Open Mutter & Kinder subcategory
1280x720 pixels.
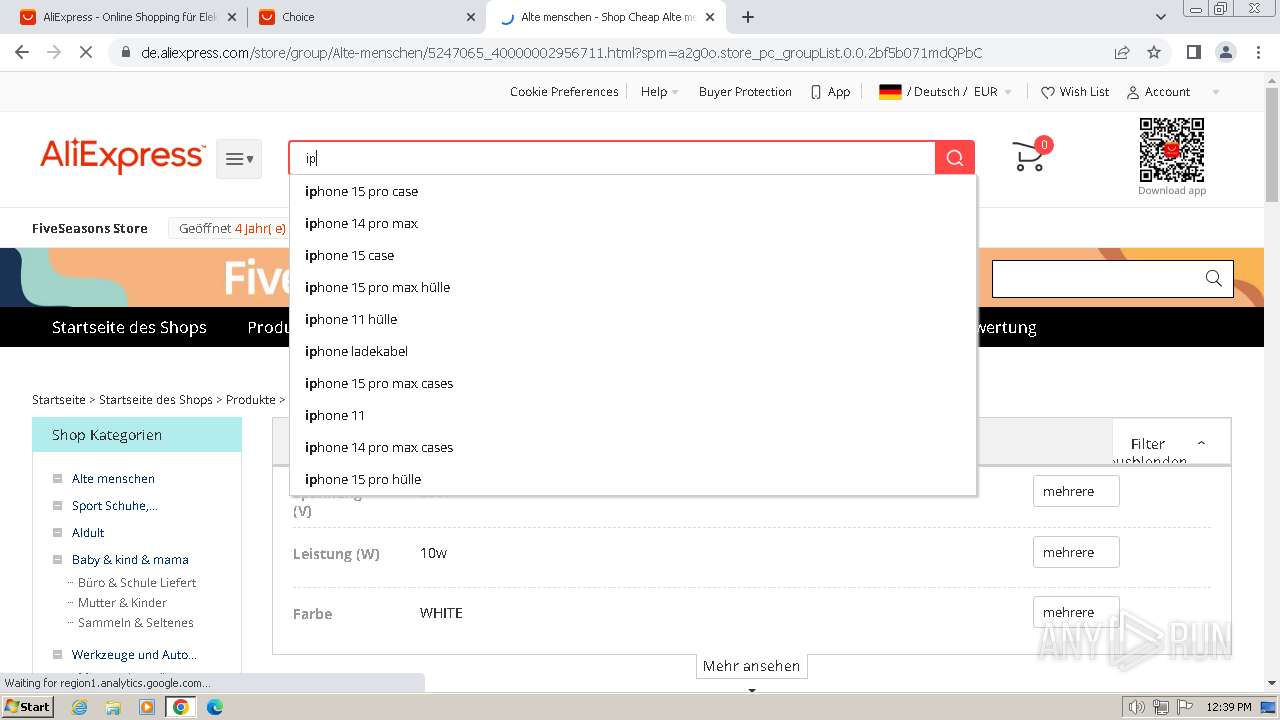click(x=122, y=602)
